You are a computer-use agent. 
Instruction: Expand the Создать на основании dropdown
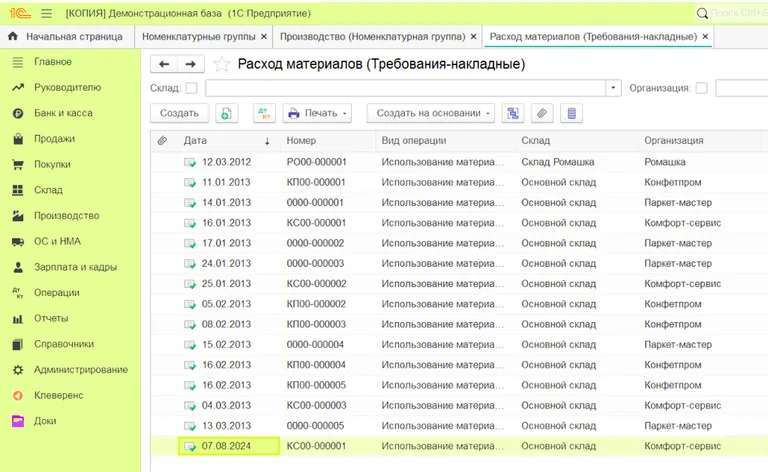click(x=431, y=113)
